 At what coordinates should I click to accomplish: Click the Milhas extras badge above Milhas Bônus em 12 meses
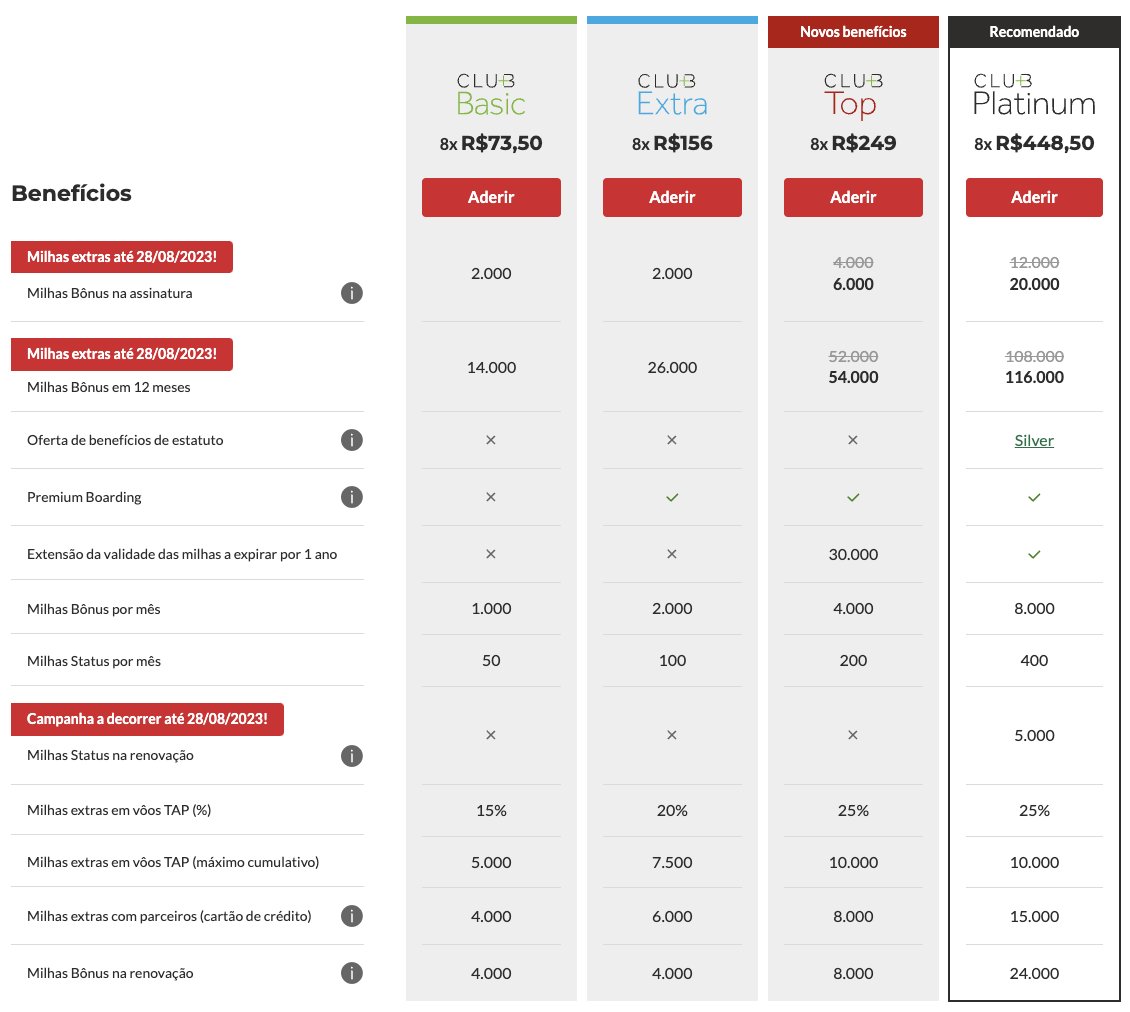[122, 355]
